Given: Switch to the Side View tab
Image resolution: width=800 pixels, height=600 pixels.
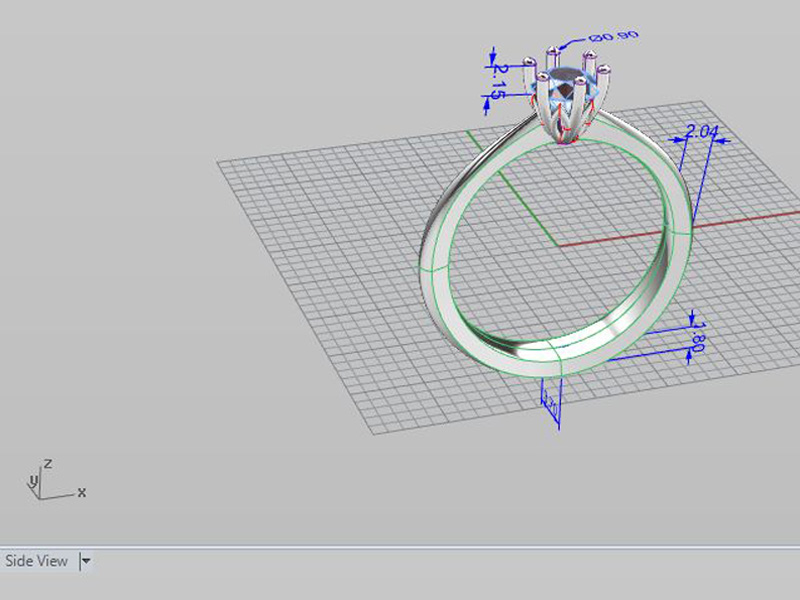Looking at the screenshot, I should (37, 561).
